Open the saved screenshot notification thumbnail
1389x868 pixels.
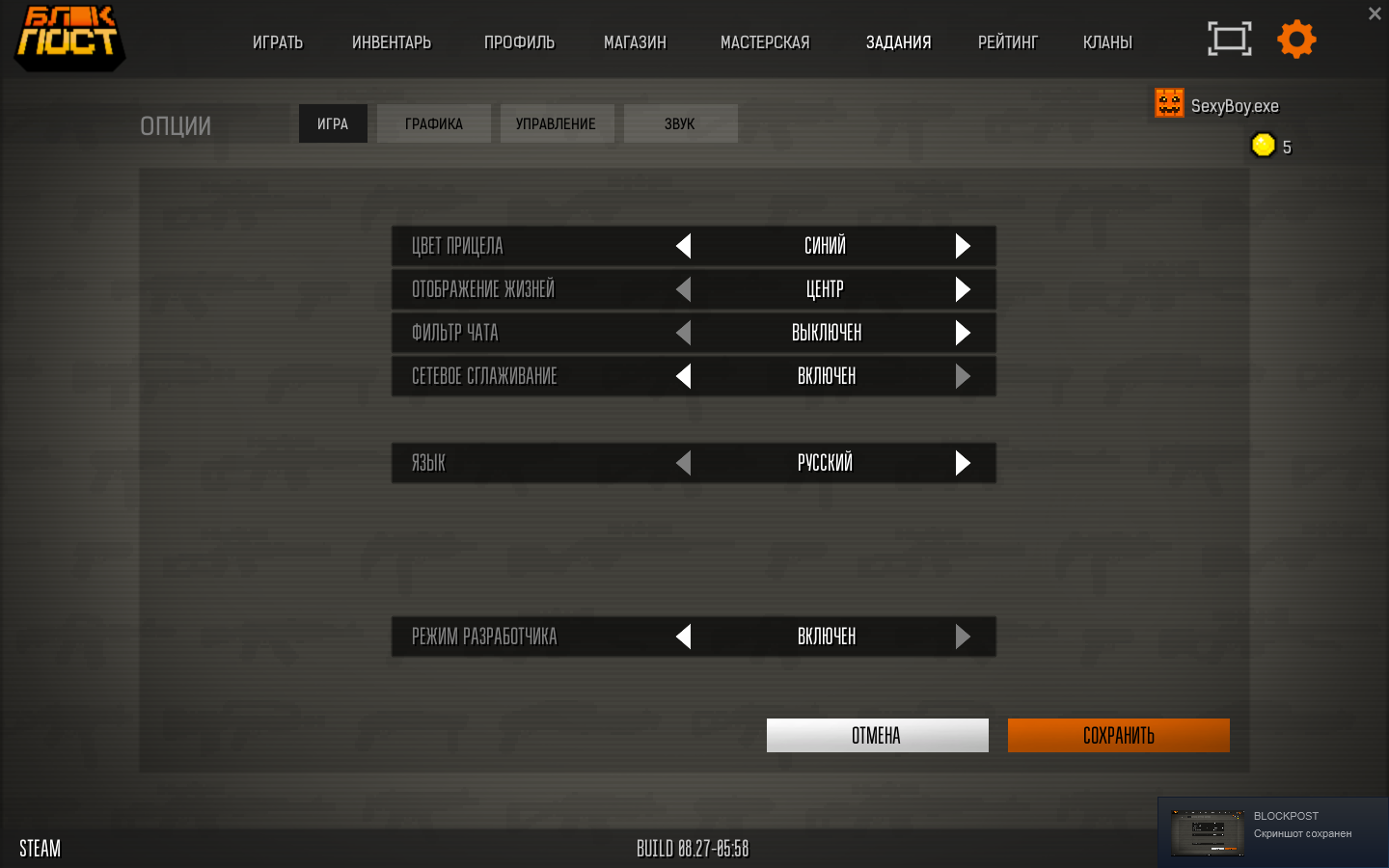click(x=1208, y=832)
